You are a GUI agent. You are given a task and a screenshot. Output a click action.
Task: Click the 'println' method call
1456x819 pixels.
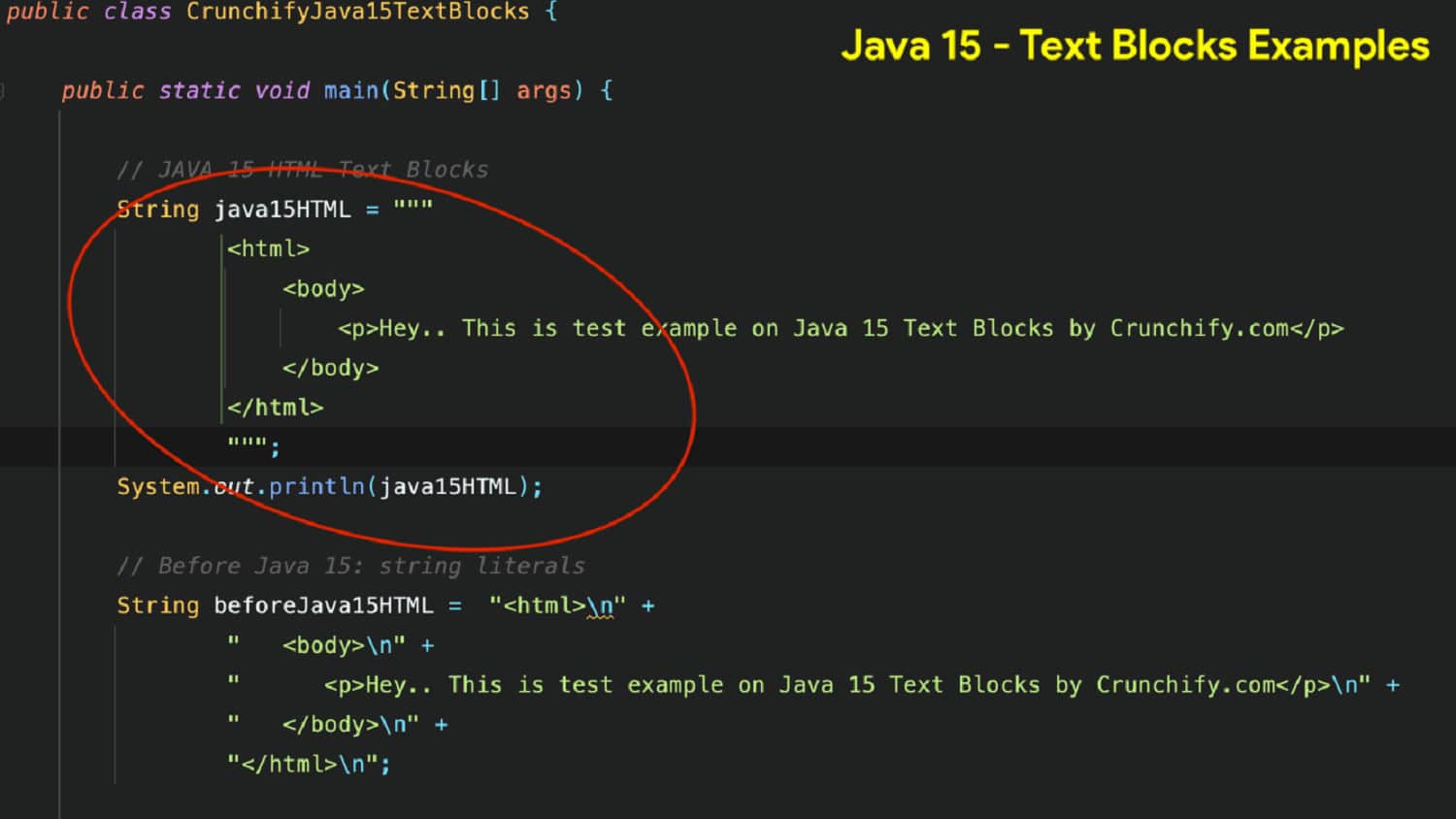tap(316, 487)
